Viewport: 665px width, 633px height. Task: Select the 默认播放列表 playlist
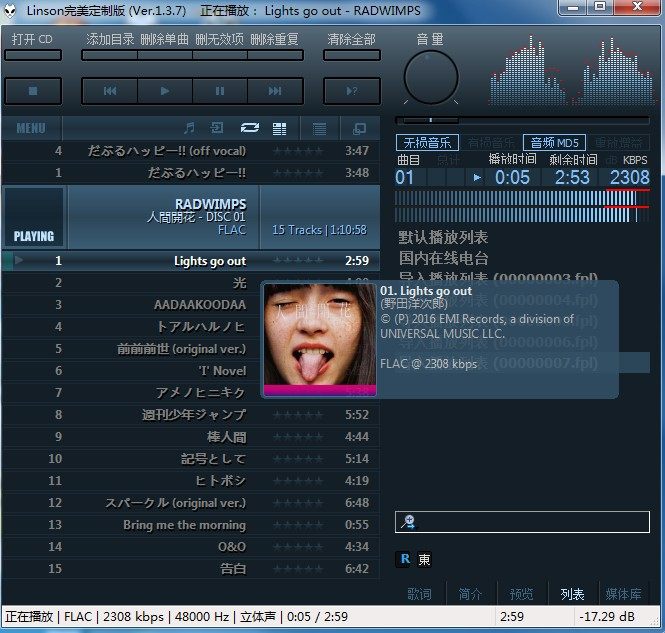(443, 237)
